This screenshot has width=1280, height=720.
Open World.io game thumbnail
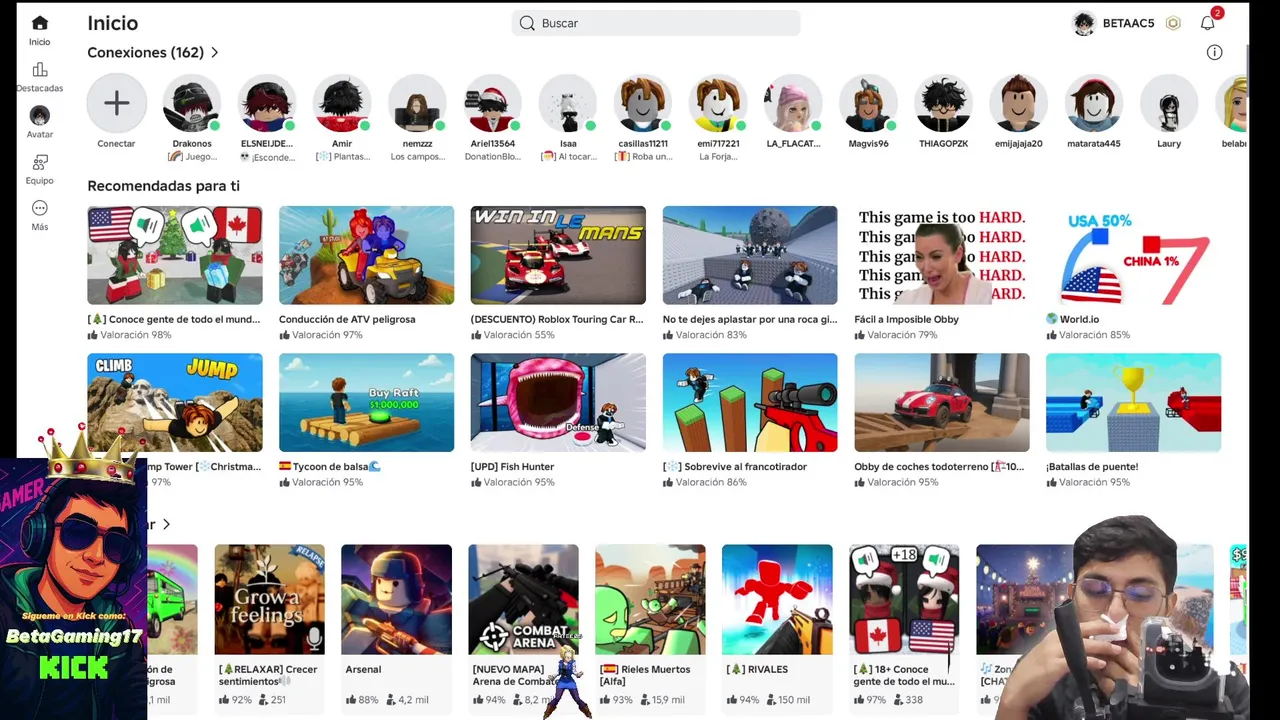pyautogui.click(x=1133, y=255)
